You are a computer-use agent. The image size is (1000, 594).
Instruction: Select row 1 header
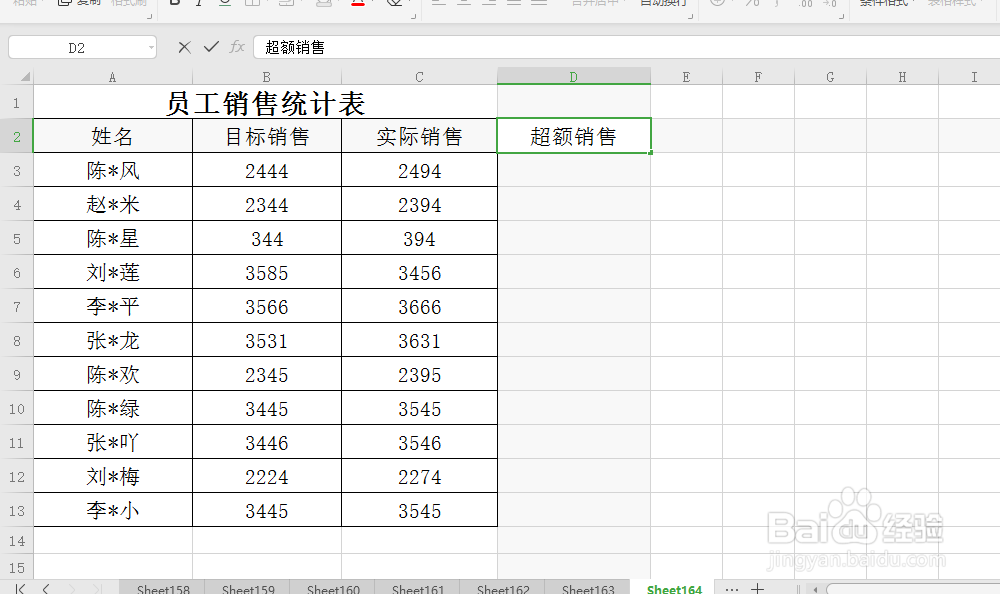click(17, 102)
